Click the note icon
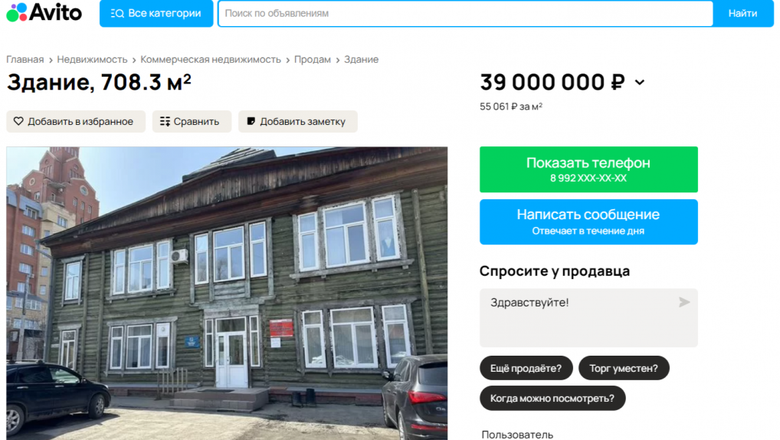This screenshot has height=440, width=780. 251,121
